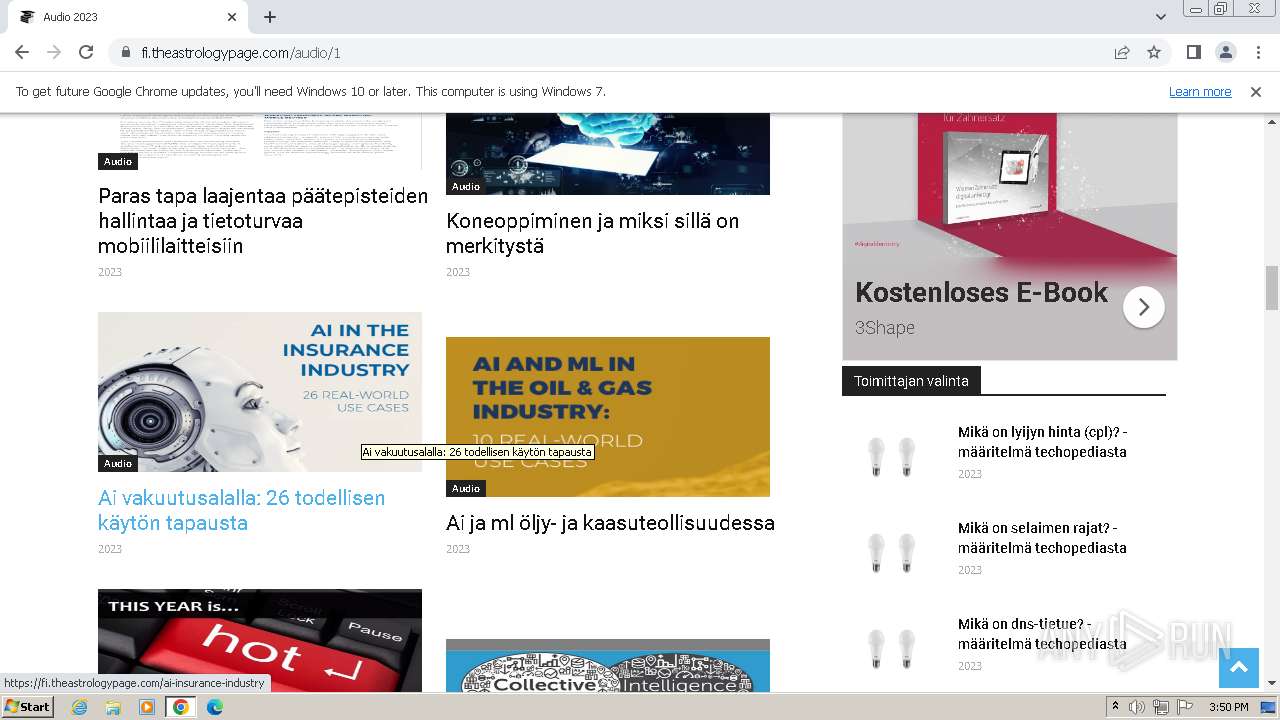The width and height of the screenshot is (1280, 720).
Task: Click bulb thumbnail beside dns-tietue article
Action: point(891,648)
